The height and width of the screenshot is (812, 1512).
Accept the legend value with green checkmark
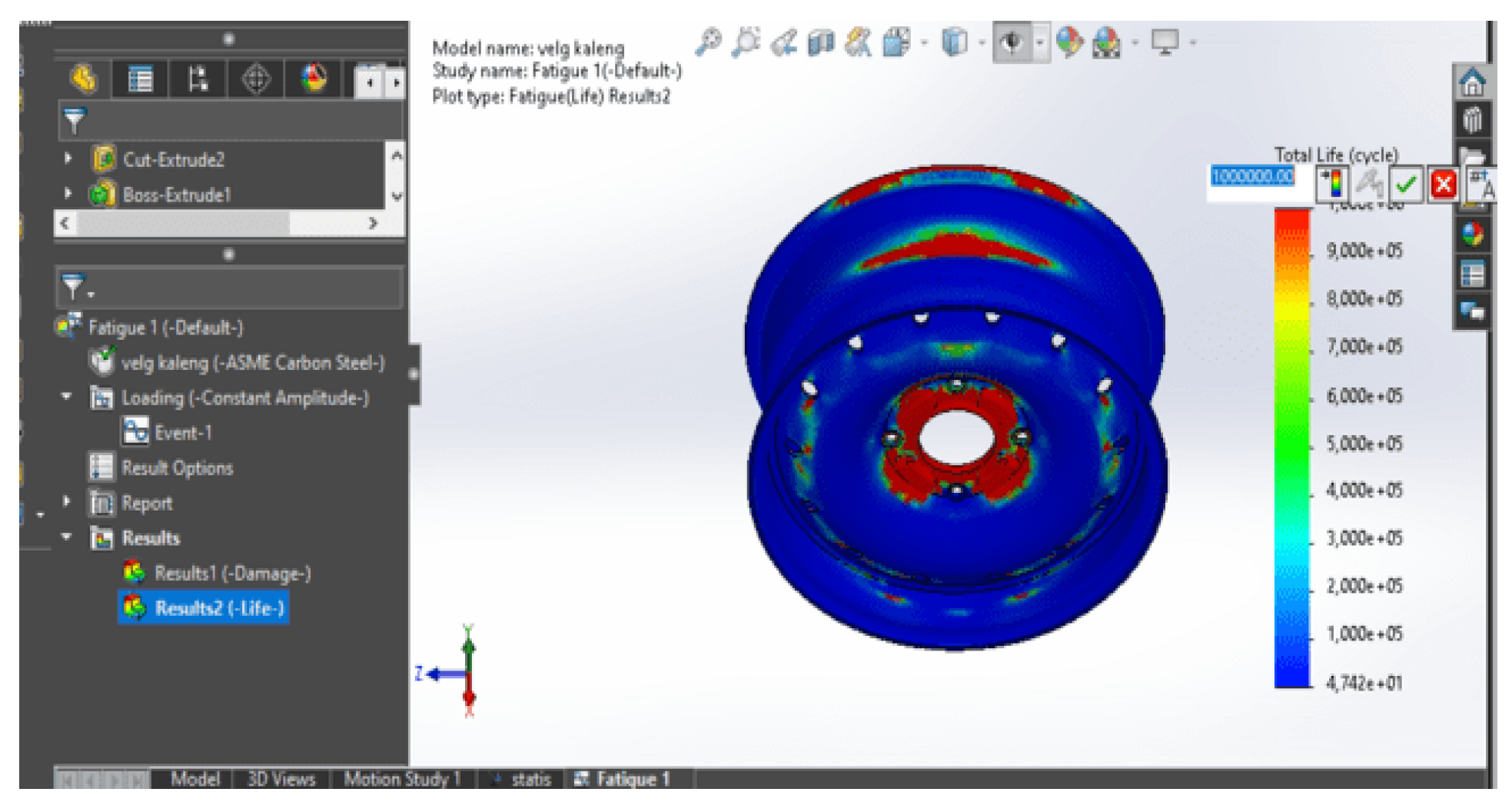[1406, 185]
